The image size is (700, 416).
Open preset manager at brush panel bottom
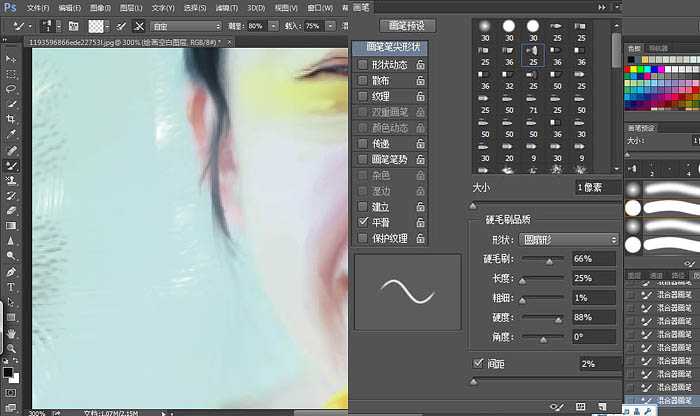tap(580, 406)
